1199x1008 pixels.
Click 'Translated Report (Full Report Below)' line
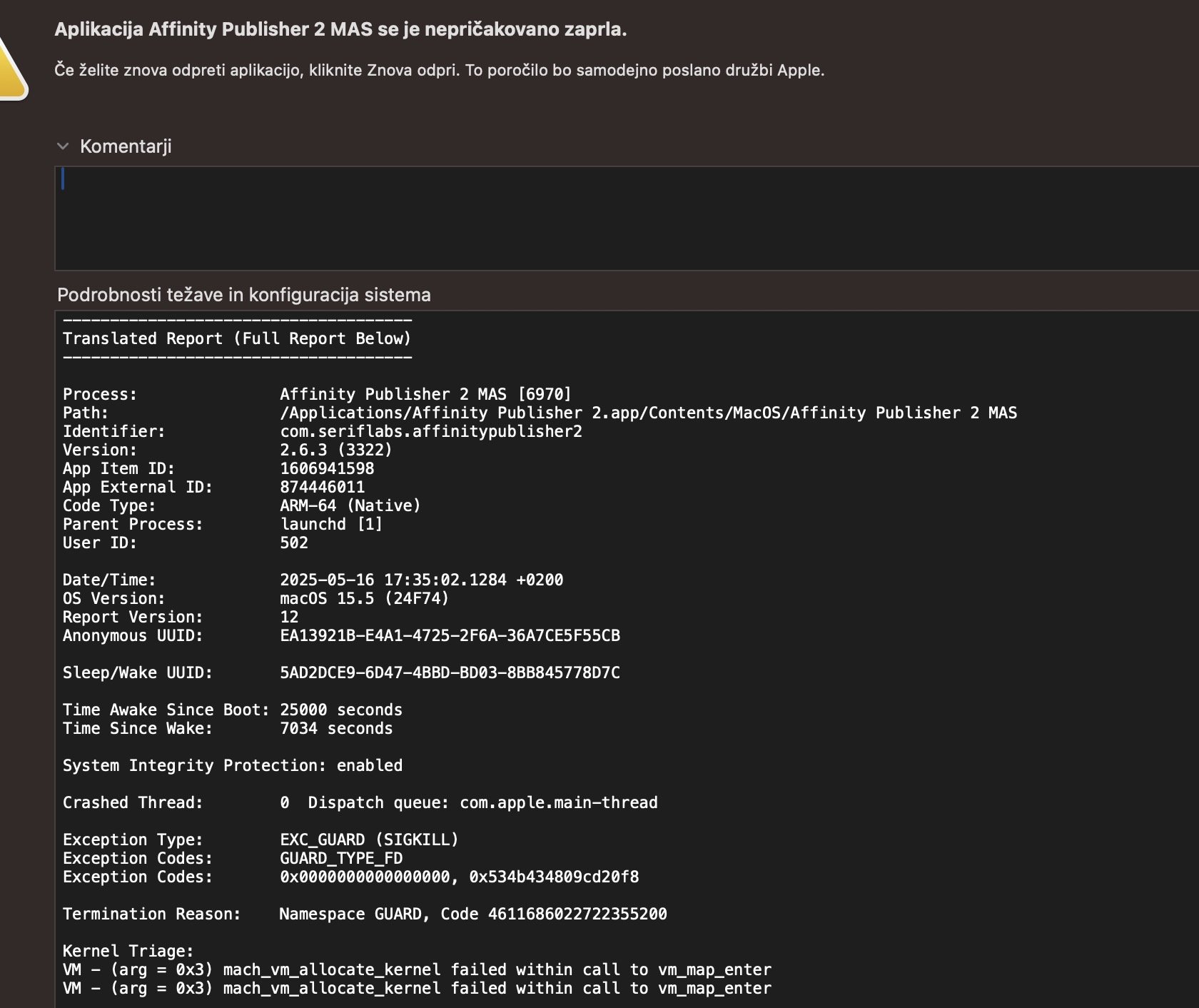pos(237,338)
